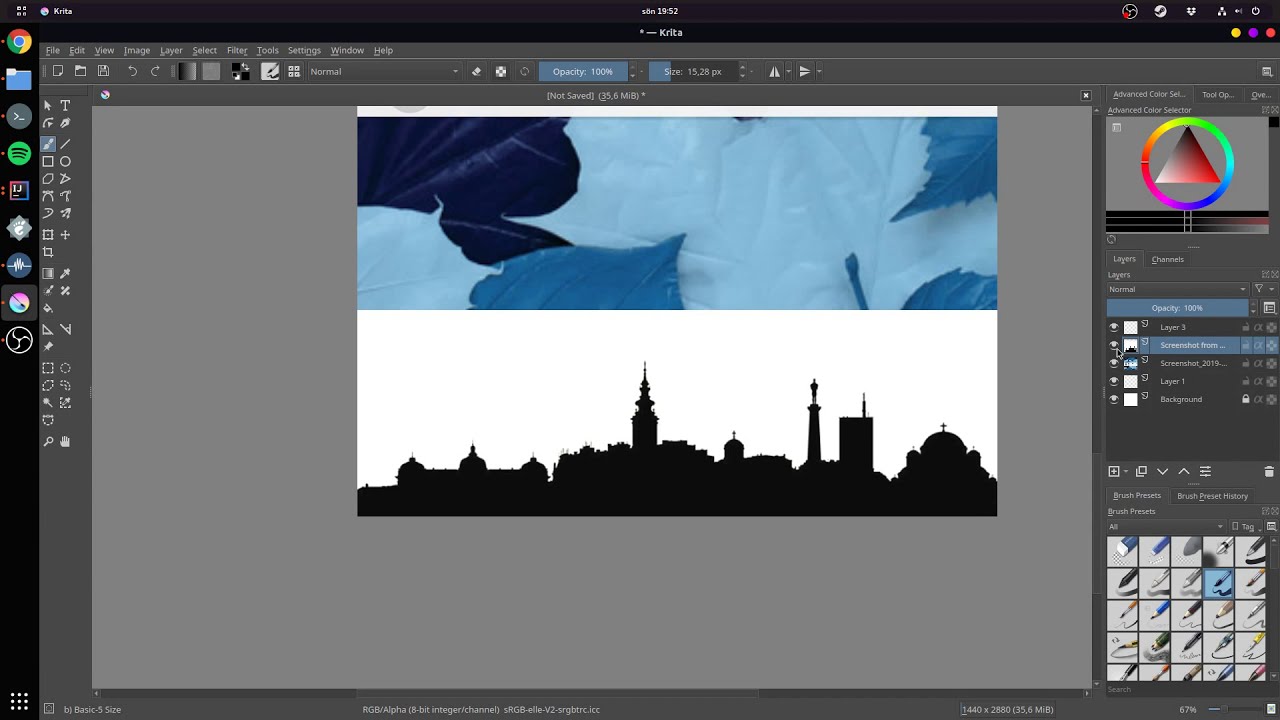Open the layer properties icon

tap(1205, 471)
